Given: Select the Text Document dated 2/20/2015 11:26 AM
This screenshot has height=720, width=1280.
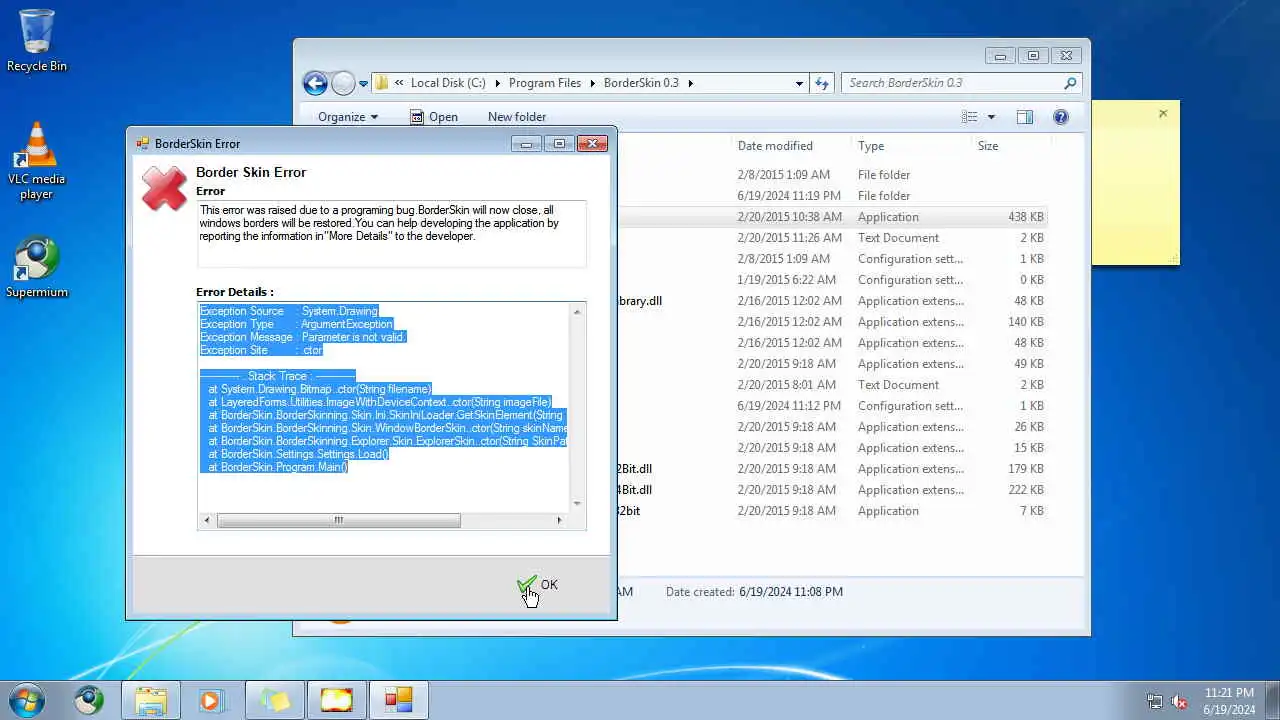Looking at the screenshot, I should click(x=833, y=238).
